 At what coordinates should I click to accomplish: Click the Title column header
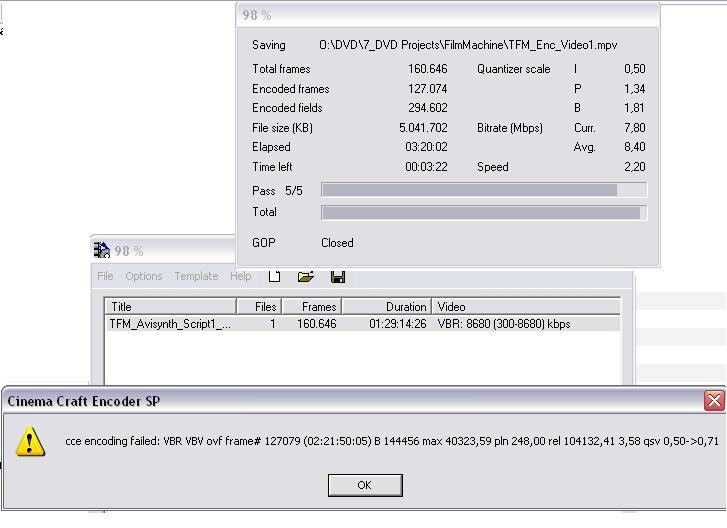click(x=171, y=306)
